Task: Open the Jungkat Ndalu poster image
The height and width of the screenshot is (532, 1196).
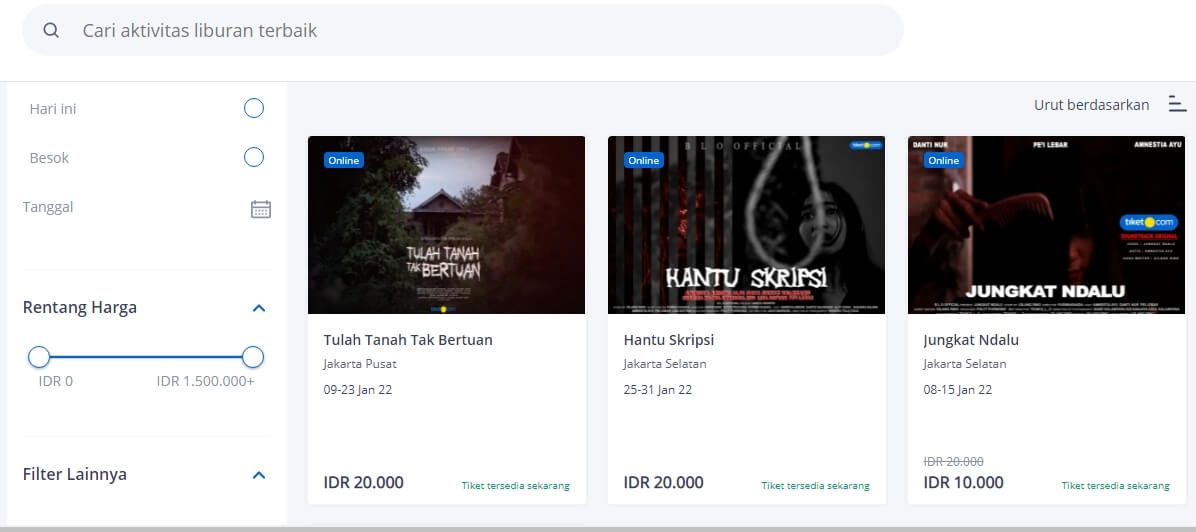Action: click(1046, 225)
